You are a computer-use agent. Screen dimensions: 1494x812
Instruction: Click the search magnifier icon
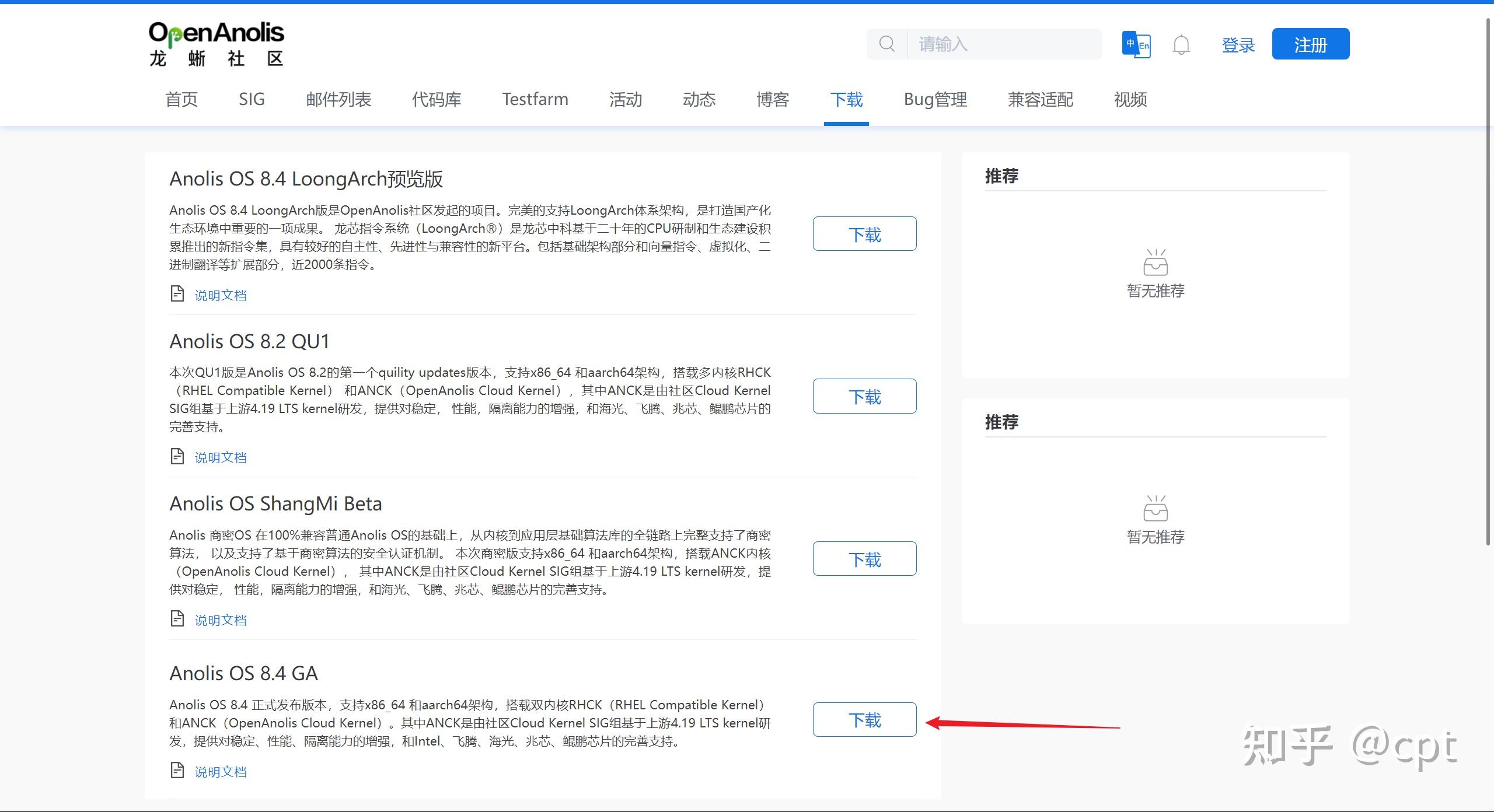[x=886, y=44]
